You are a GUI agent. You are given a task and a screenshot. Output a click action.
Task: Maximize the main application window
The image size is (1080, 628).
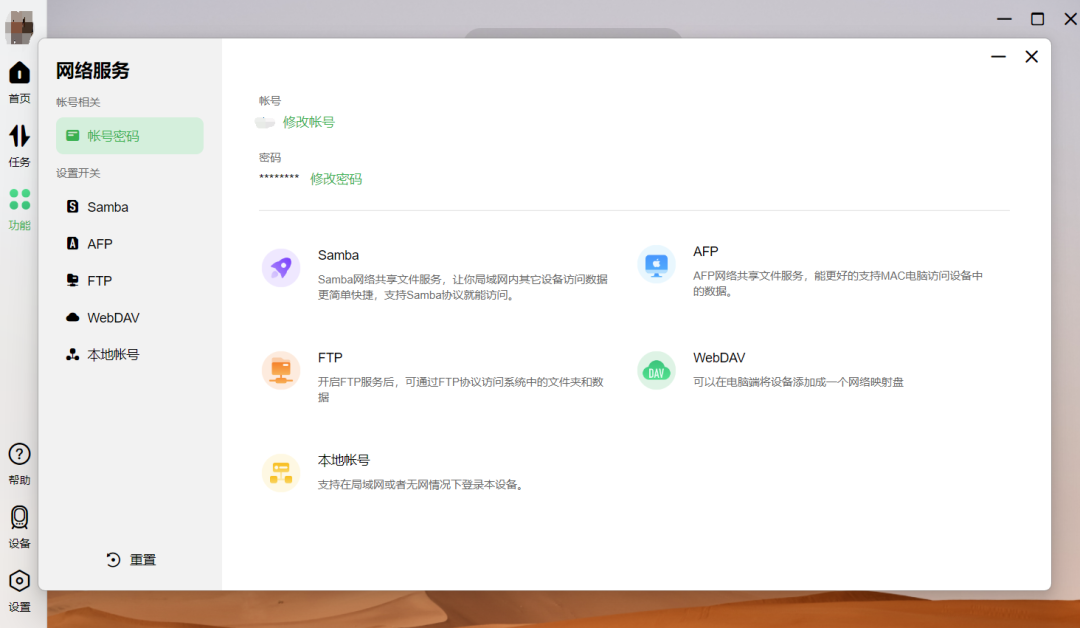[1037, 19]
